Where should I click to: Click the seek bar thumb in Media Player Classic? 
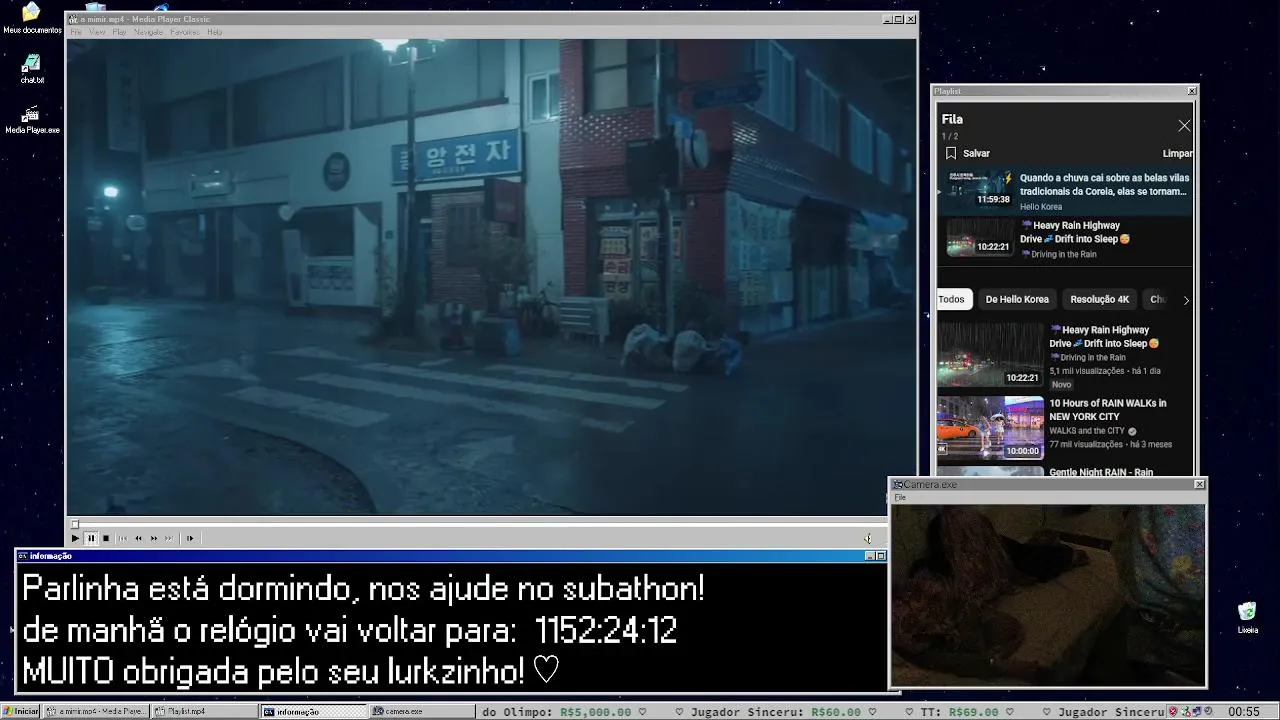pyautogui.click(x=74, y=524)
